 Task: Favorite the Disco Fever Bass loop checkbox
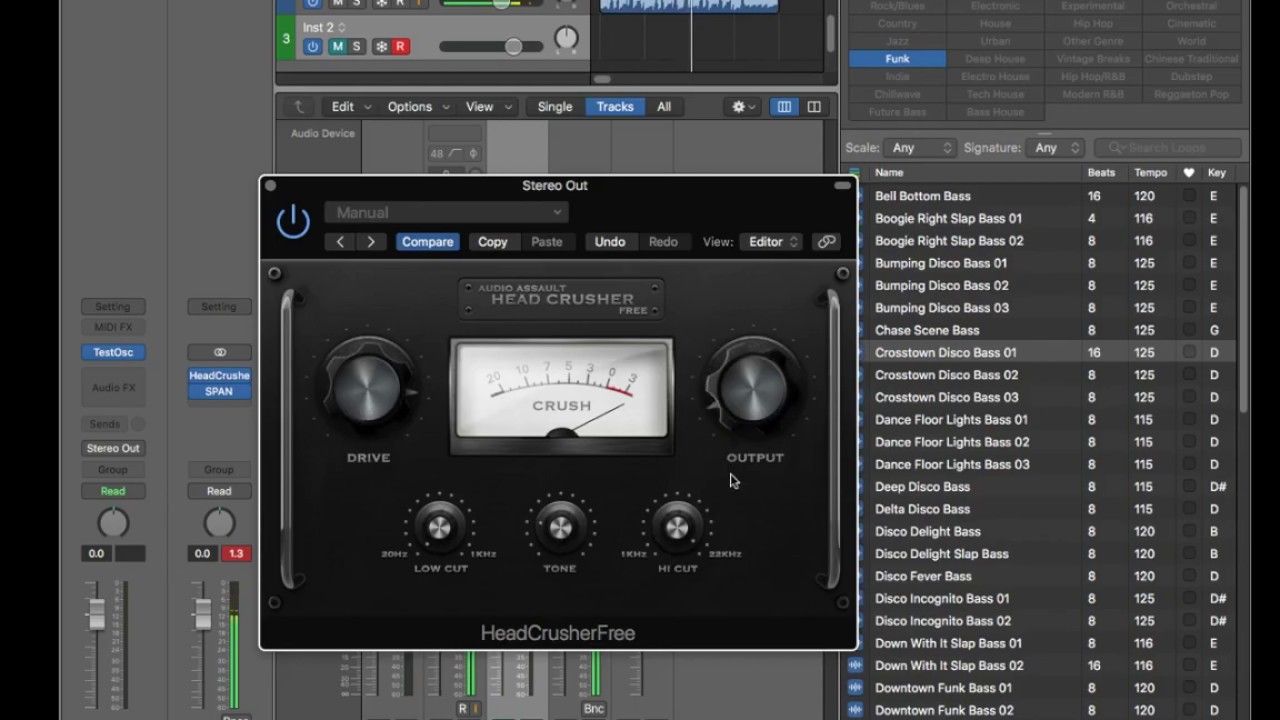[x=1189, y=576]
